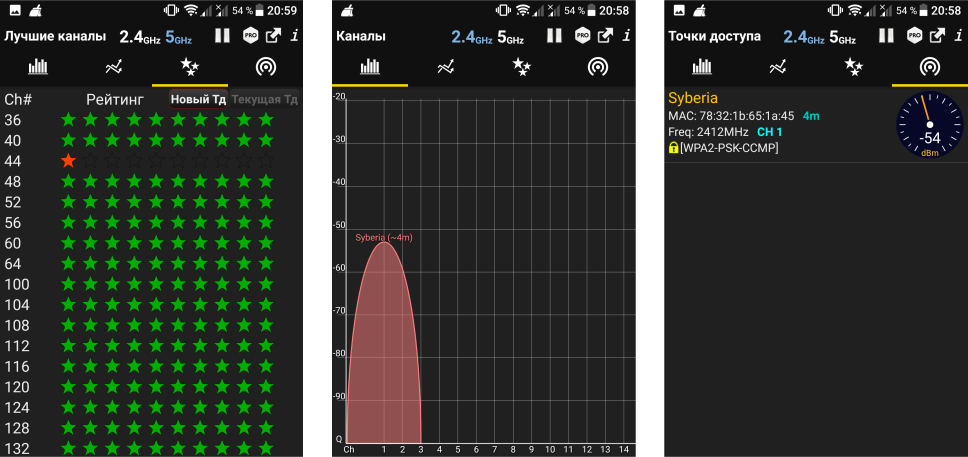Open access points tab in Лучшие каналы screen
This screenshot has height=457, width=968.
(x=266, y=67)
